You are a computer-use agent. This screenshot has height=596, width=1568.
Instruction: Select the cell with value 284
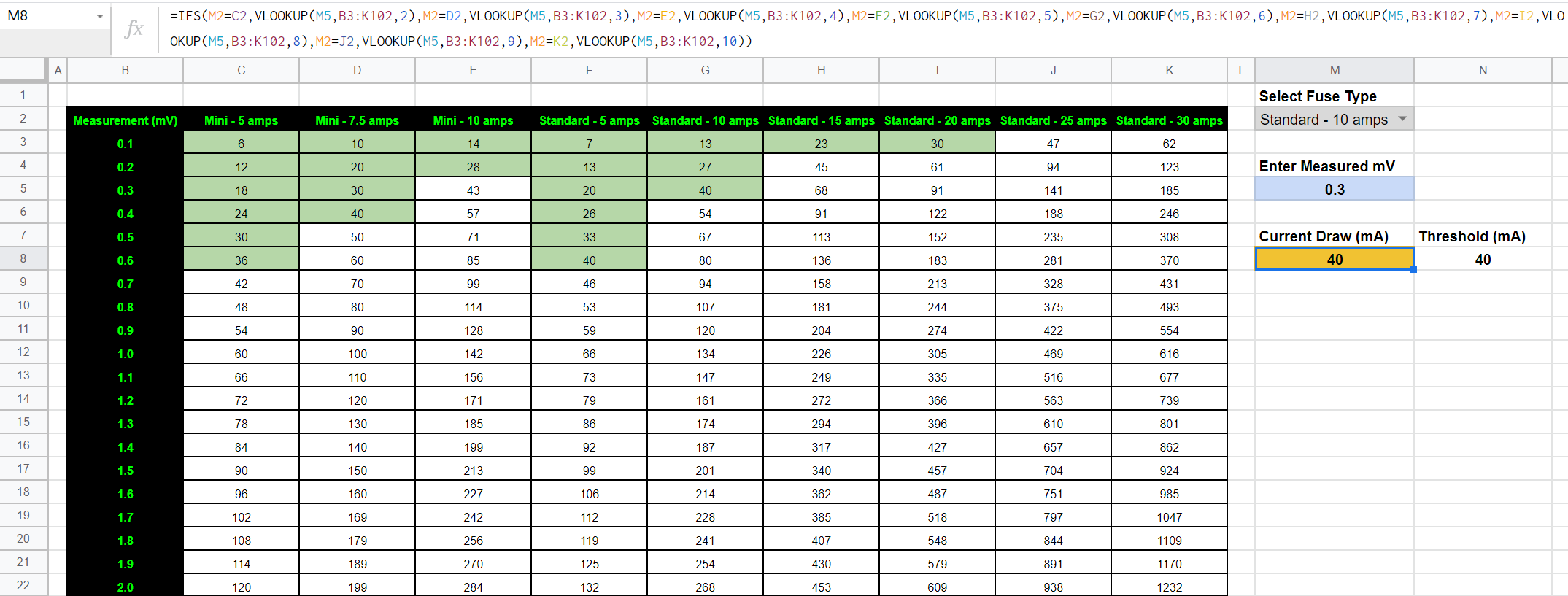click(x=473, y=587)
